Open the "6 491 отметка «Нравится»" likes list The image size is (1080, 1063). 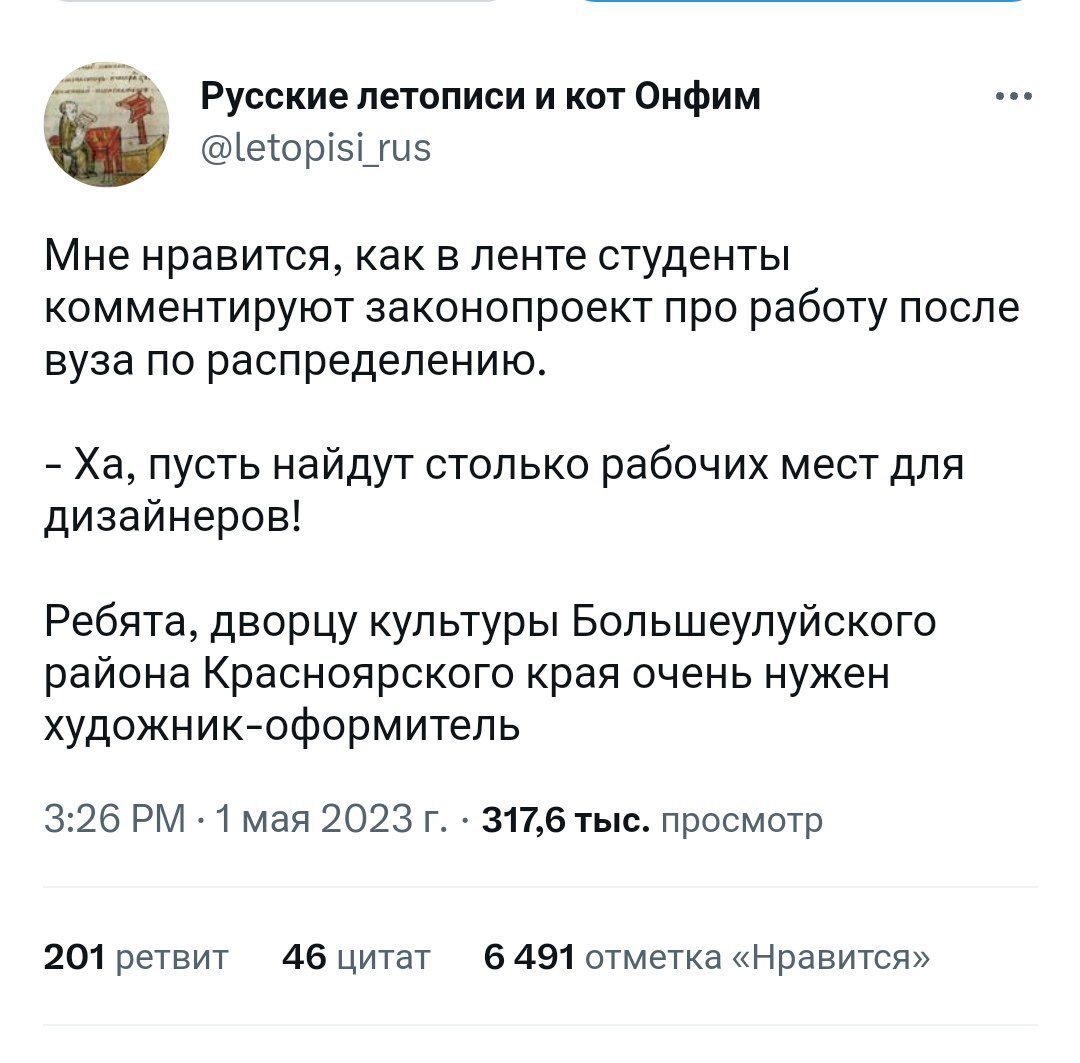[706, 958]
